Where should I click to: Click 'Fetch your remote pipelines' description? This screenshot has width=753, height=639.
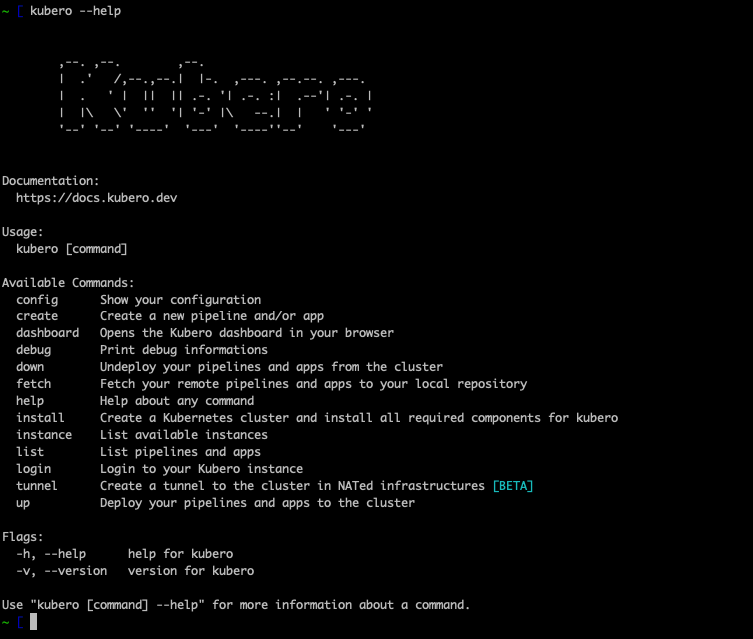pos(314,384)
